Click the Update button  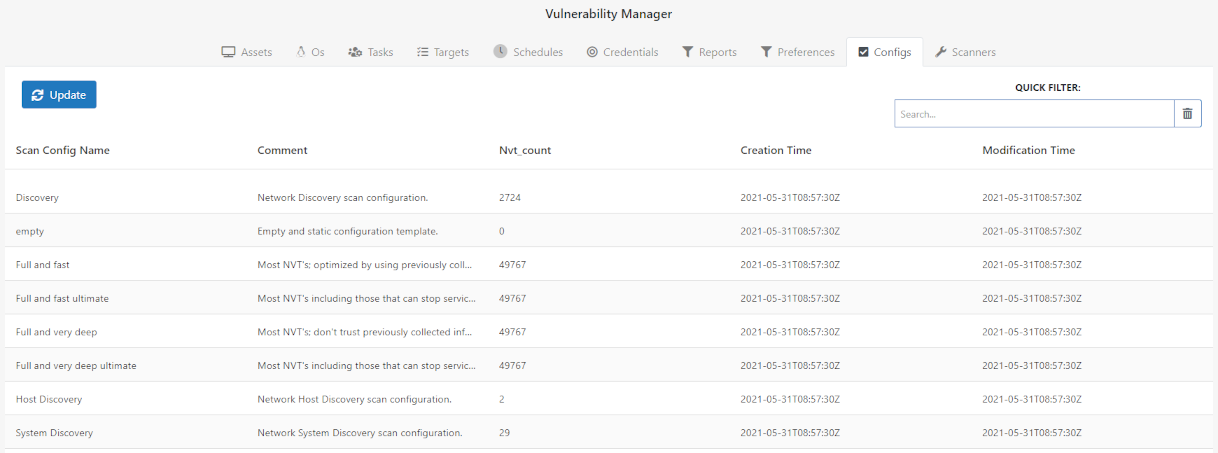(x=59, y=95)
